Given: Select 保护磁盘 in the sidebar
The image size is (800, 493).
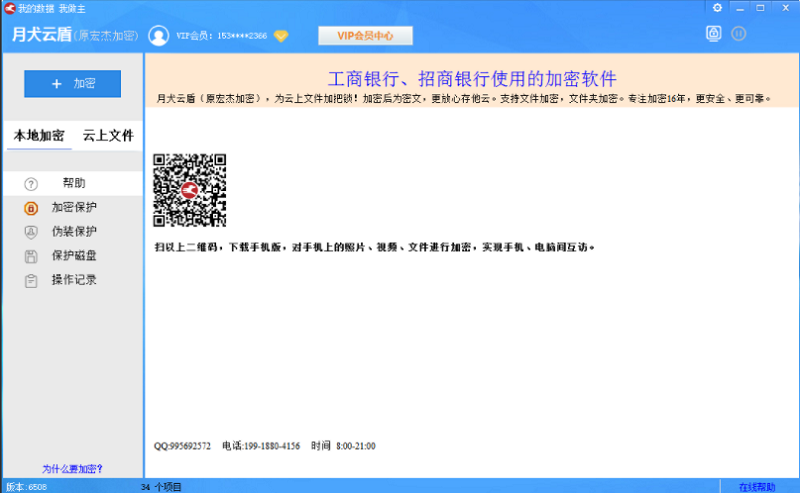Looking at the screenshot, I should [x=74, y=256].
